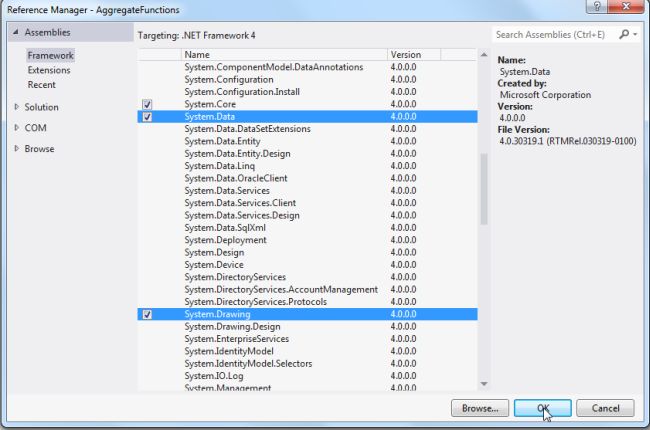Click the Browse... button
650x430 pixels.
coord(480,408)
